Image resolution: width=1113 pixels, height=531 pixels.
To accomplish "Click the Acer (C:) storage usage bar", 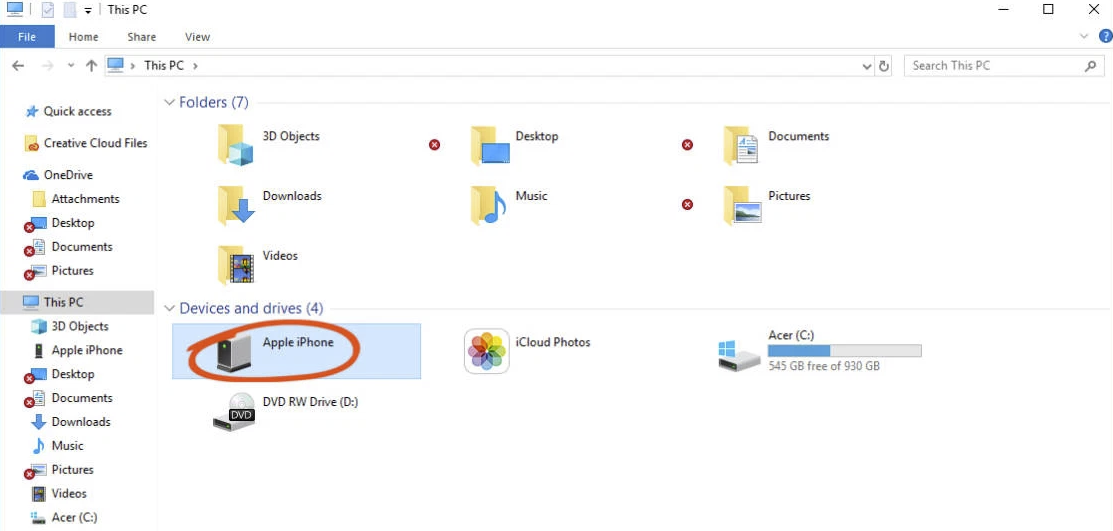I will click(x=844, y=351).
